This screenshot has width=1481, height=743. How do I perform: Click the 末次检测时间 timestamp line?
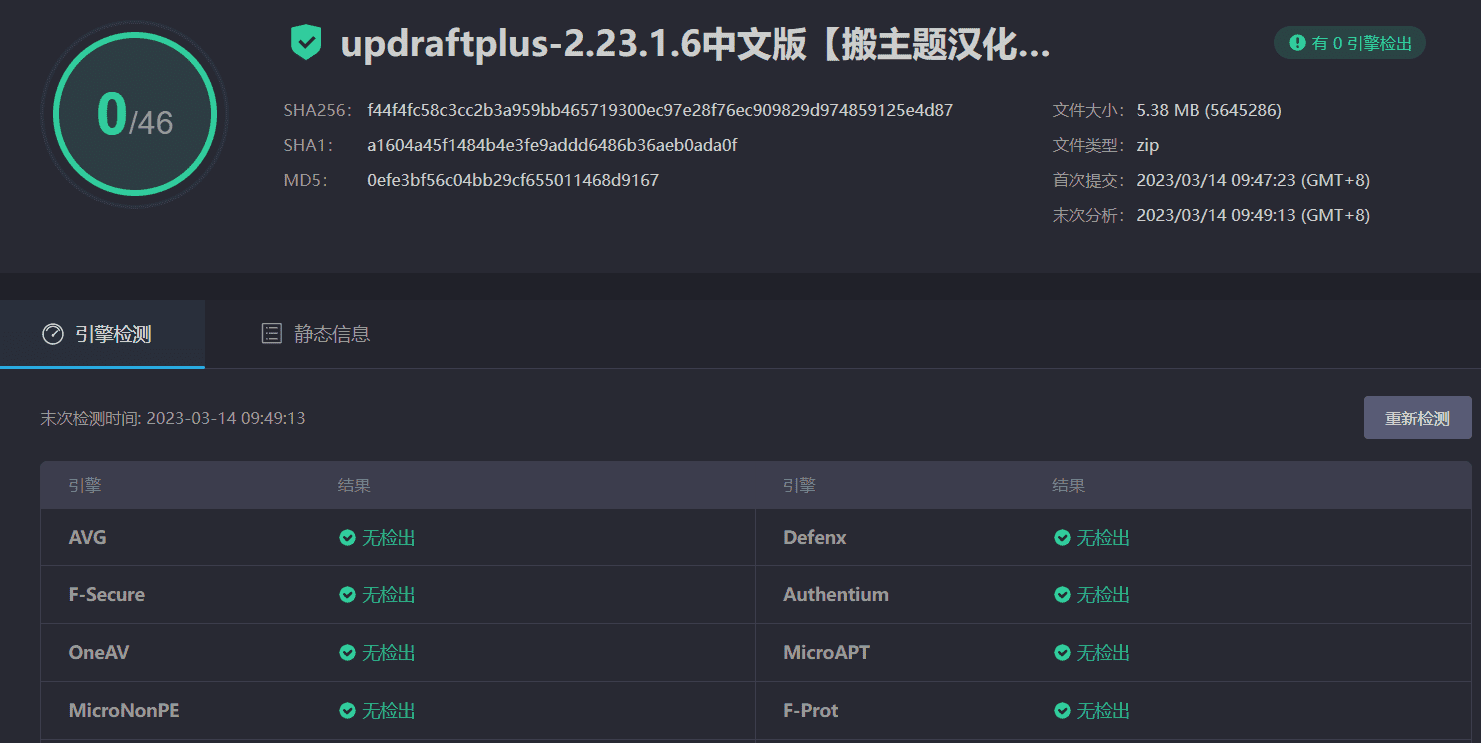(173, 418)
